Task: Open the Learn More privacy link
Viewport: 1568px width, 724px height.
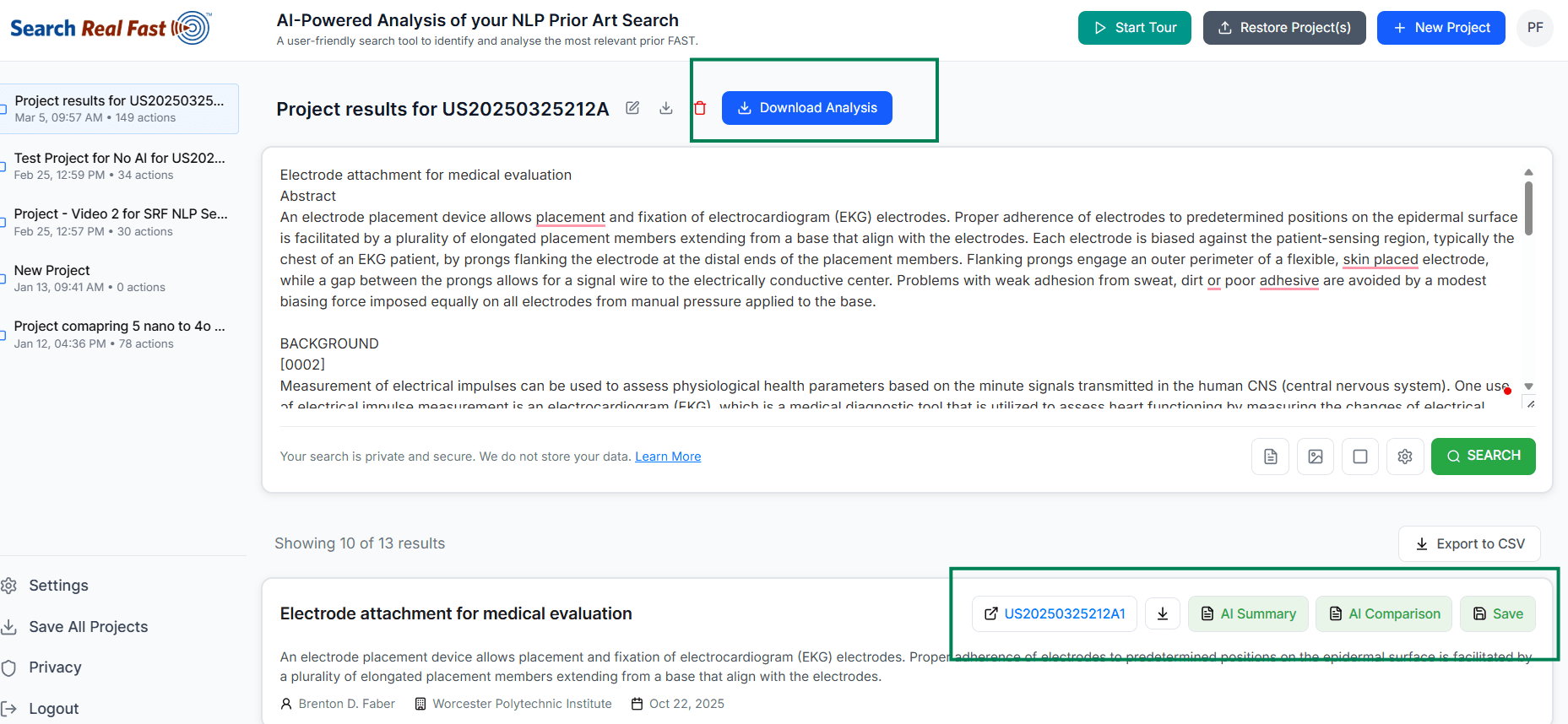Action: (667, 456)
